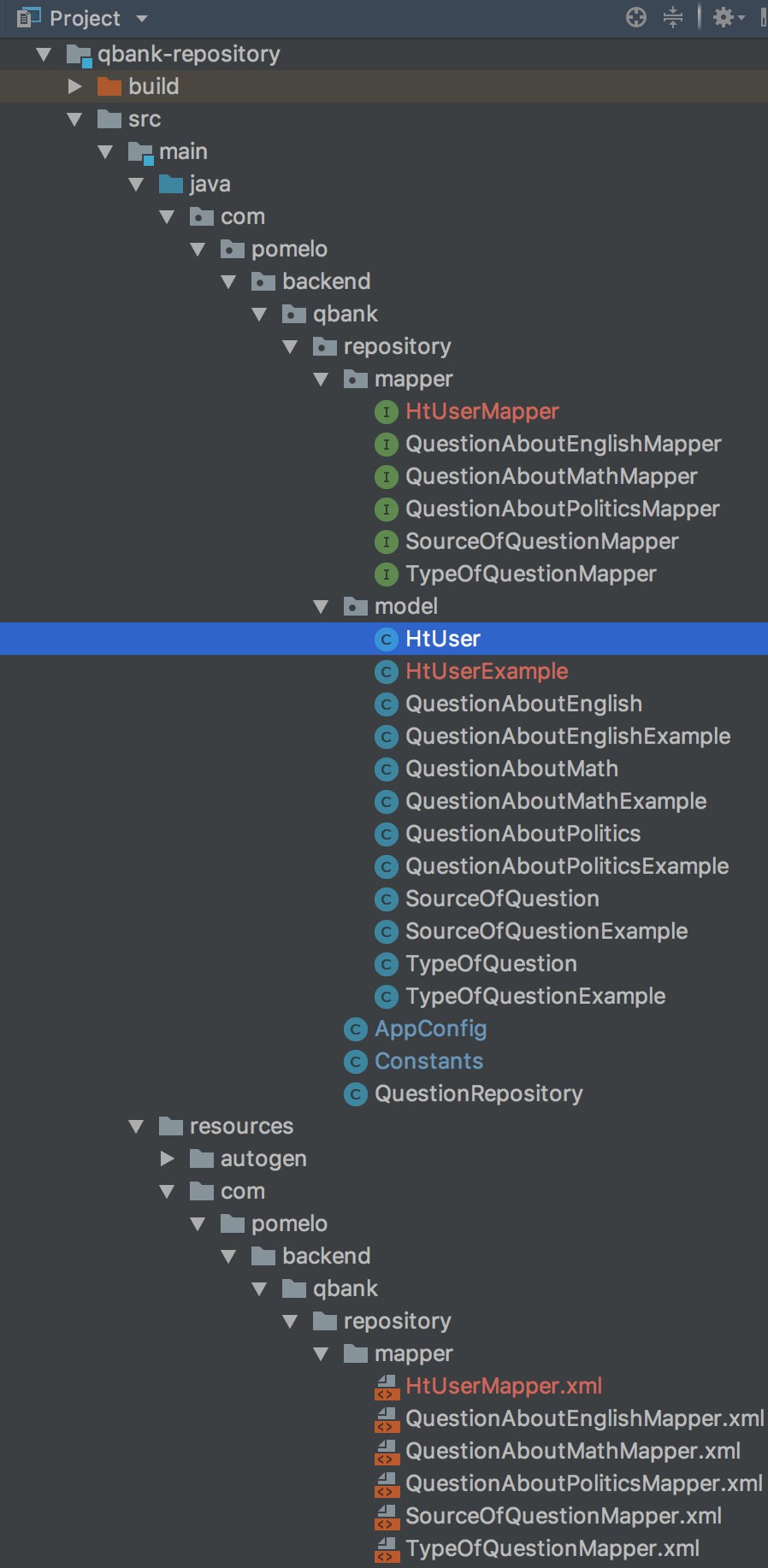
Task: Click the QuestionRepository class icon
Action: [356, 1094]
